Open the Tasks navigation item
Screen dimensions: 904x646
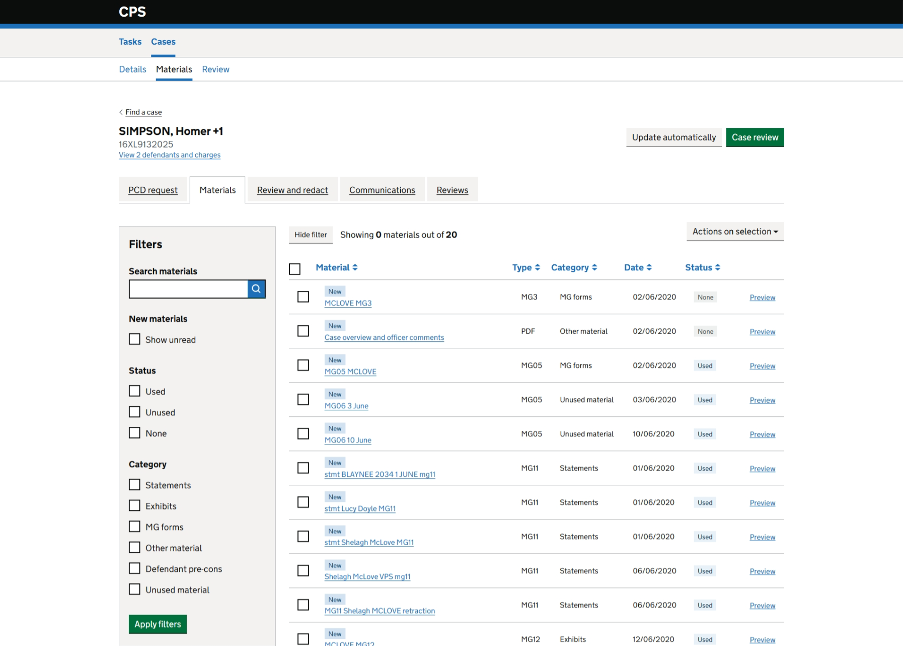click(x=130, y=42)
